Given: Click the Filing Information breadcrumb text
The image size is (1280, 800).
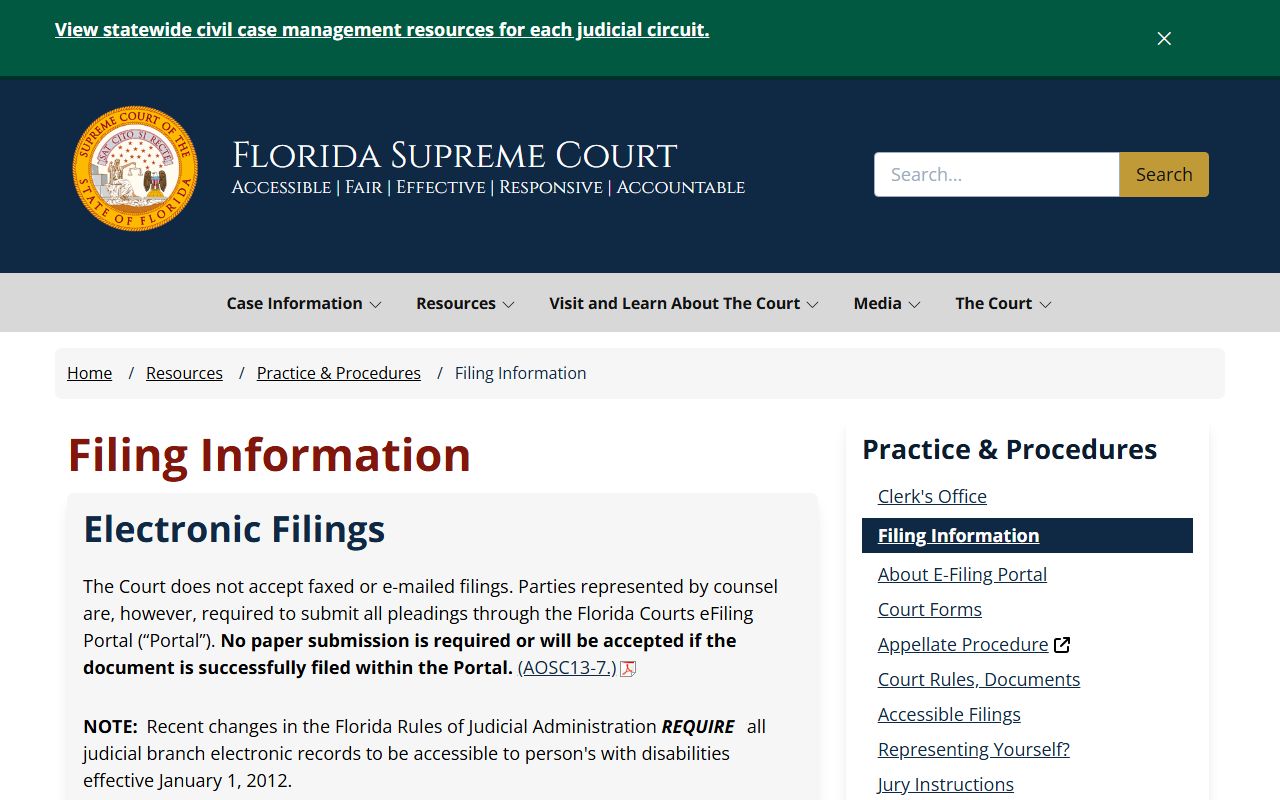Looking at the screenshot, I should tap(521, 373).
